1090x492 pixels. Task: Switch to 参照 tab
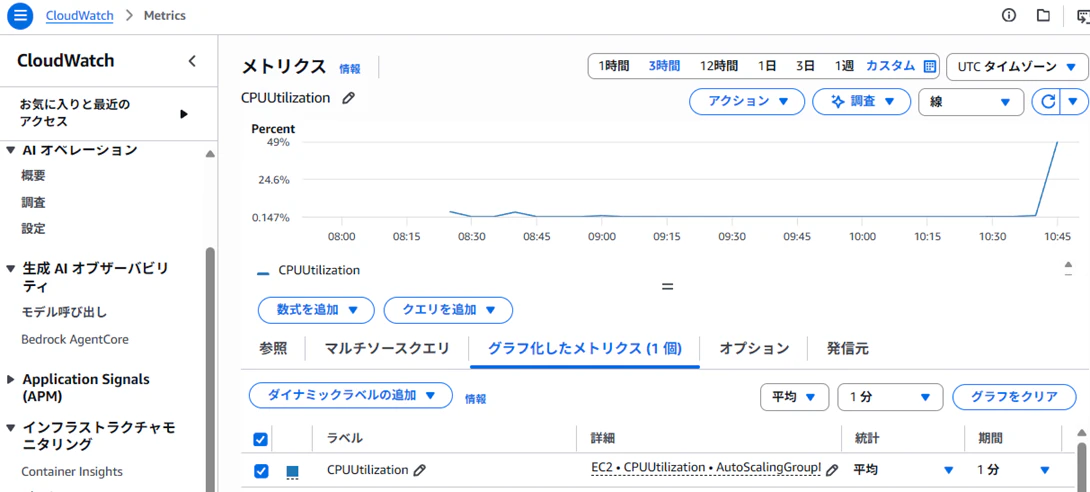pyautogui.click(x=273, y=349)
